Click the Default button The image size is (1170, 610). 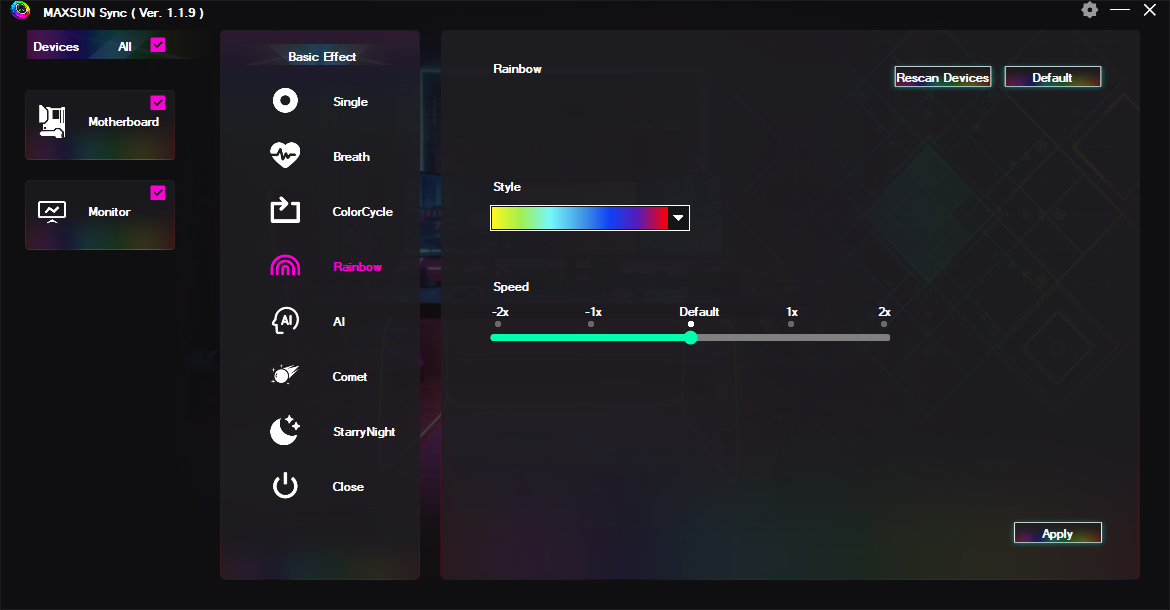click(1052, 78)
